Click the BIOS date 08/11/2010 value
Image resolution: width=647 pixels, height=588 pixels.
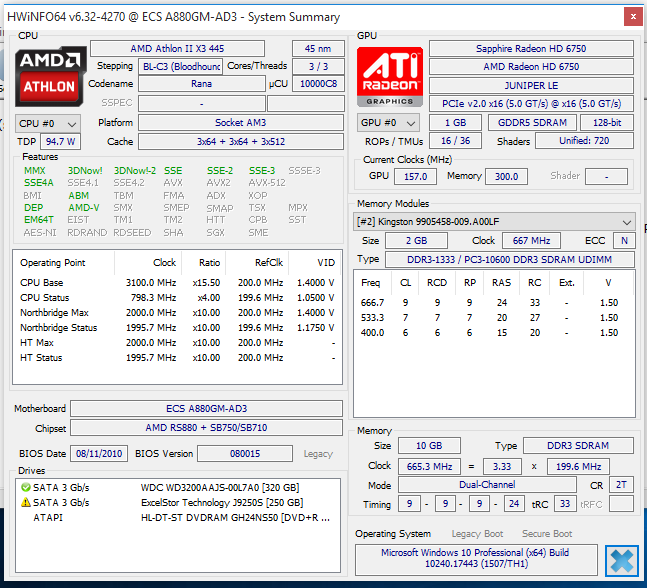(99, 453)
